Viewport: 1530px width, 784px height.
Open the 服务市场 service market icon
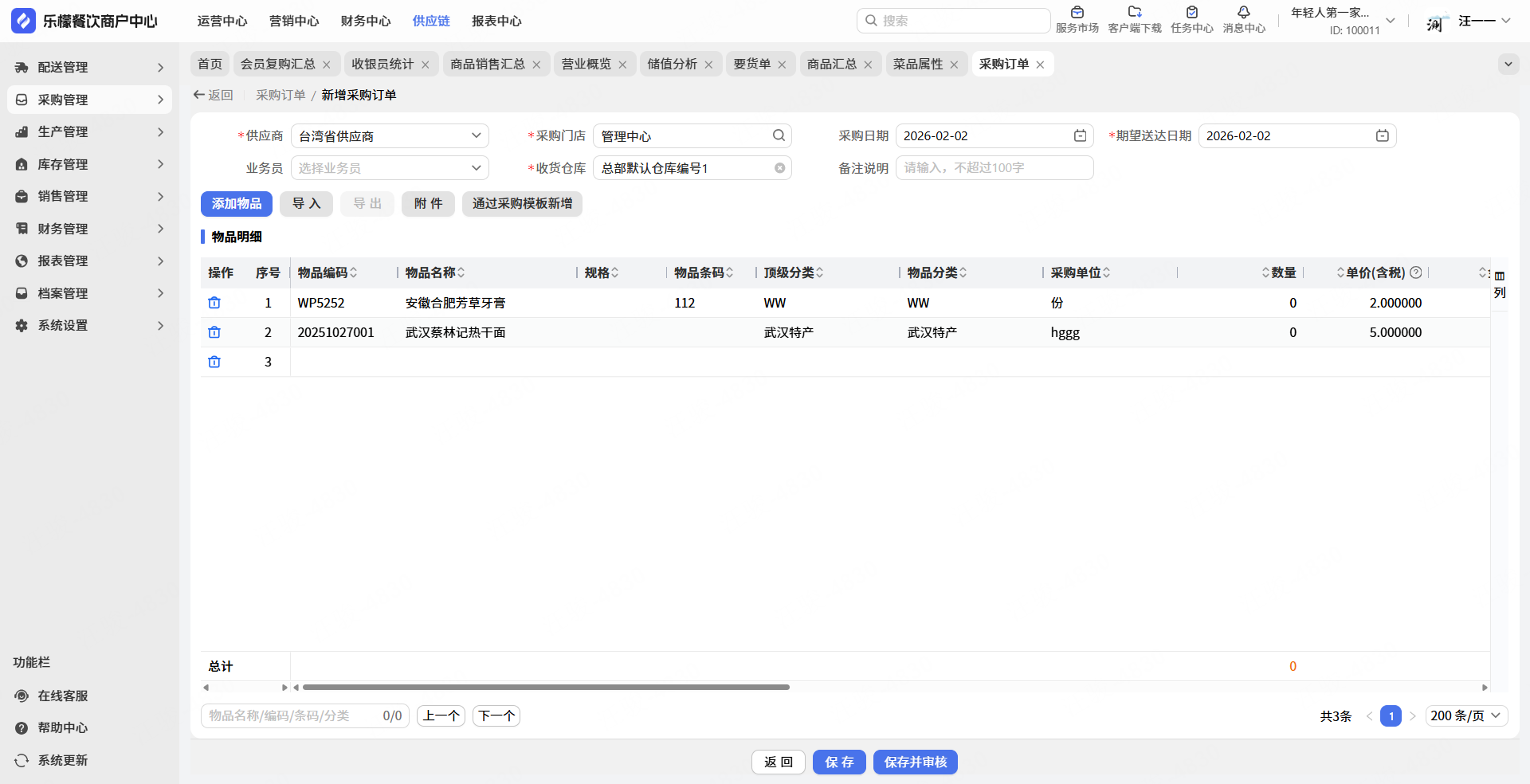point(1077,13)
